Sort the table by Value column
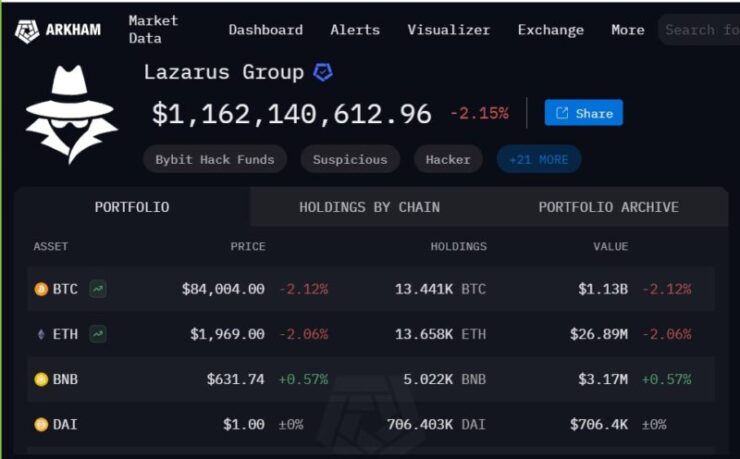 [x=611, y=246]
